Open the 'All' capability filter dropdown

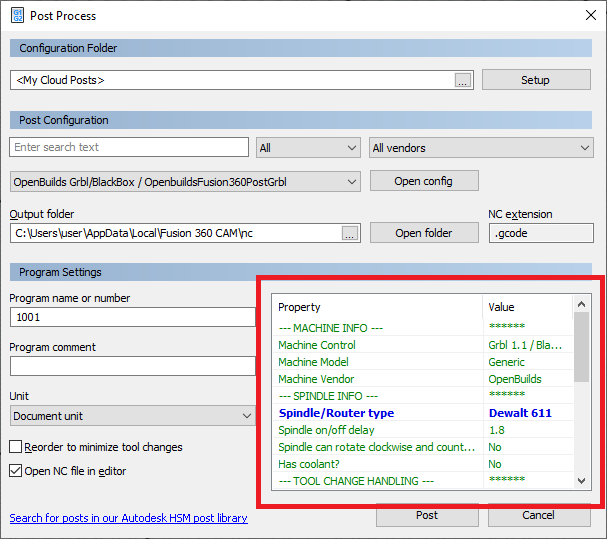(308, 148)
